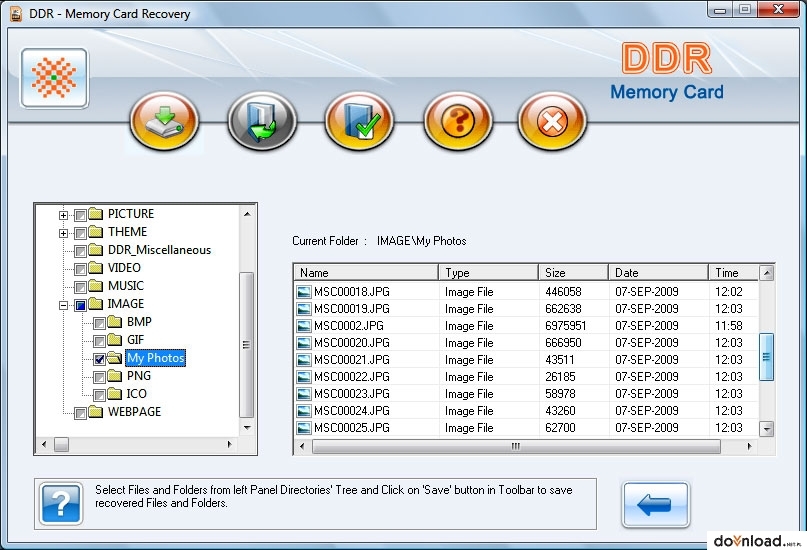Open Help with the orange question mark button
This screenshot has height=550, width=807.
tap(458, 121)
